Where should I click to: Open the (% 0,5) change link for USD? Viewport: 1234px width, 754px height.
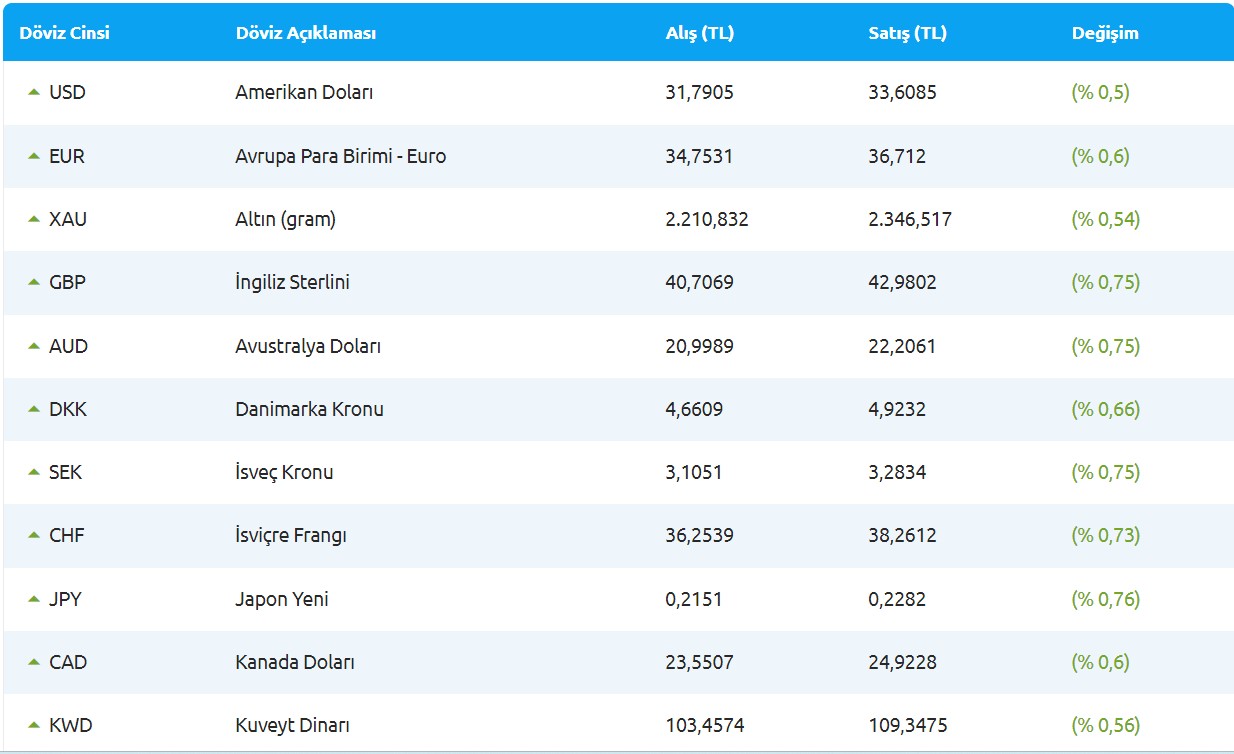pyautogui.click(x=1102, y=92)
